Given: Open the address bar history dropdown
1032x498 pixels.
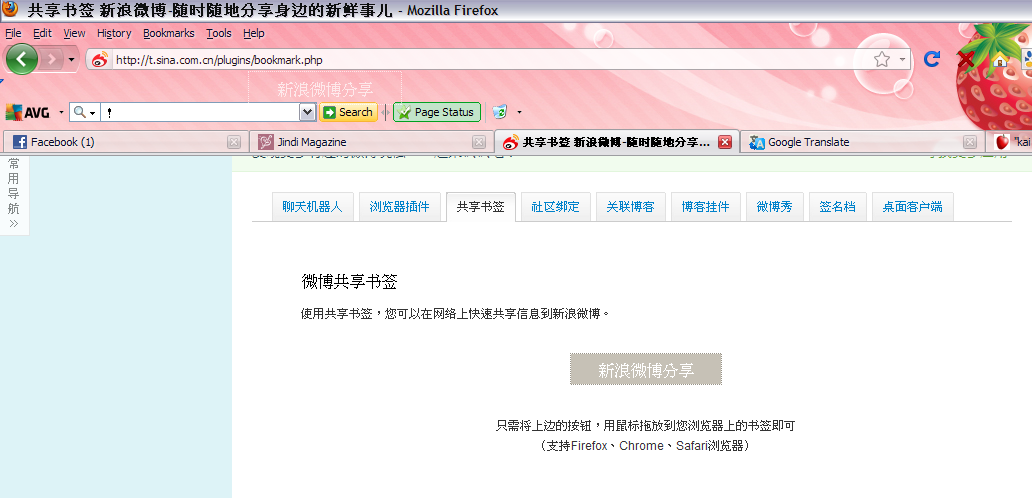Looking at the screenshot, I should click(902, 60).
